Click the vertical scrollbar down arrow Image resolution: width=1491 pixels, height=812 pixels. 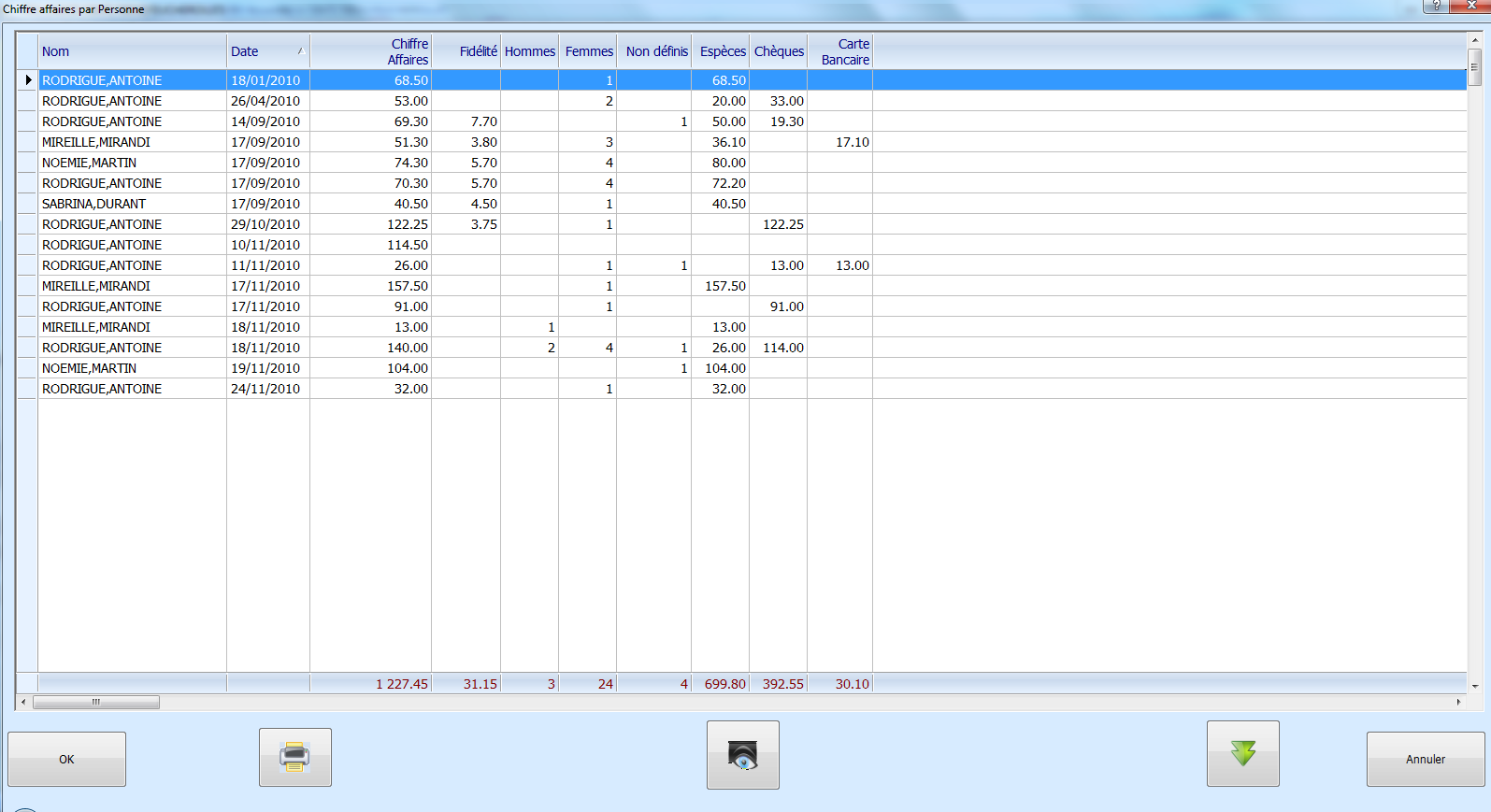click(1475, 686)
